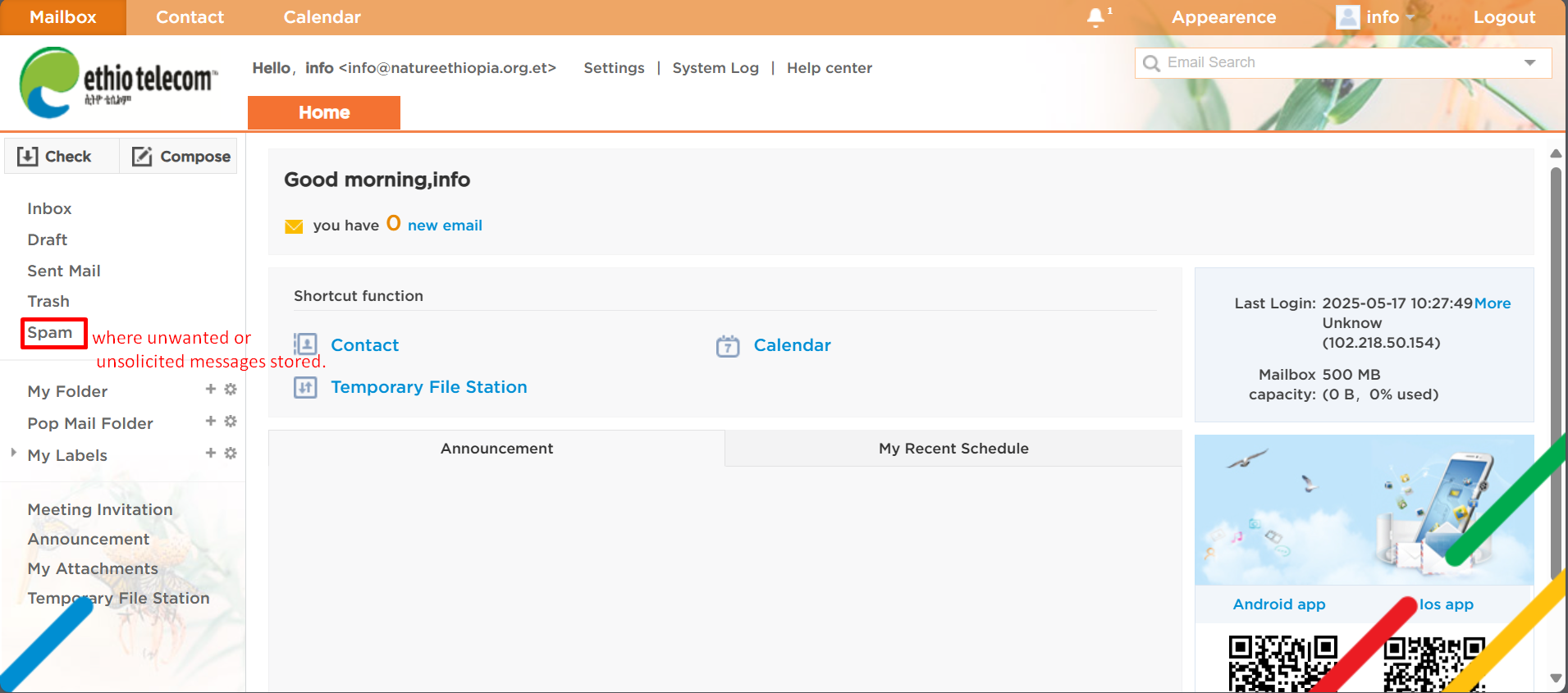The height and width of the screenshot is (693, 1568).
Task: Click the Contact shortcut icon
Action: [x=306, y=344]
